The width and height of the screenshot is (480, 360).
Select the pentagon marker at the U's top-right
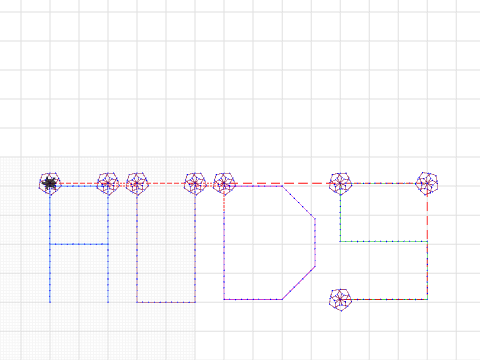pos(195,184)
